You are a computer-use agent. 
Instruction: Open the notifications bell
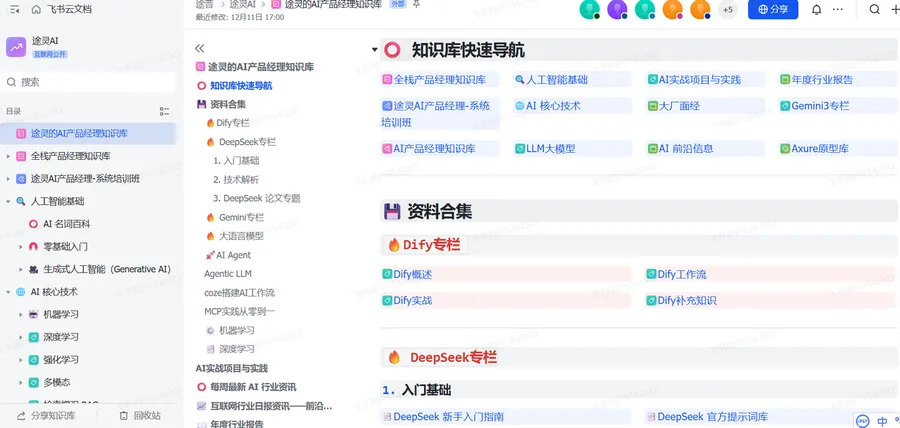(816, 9)
